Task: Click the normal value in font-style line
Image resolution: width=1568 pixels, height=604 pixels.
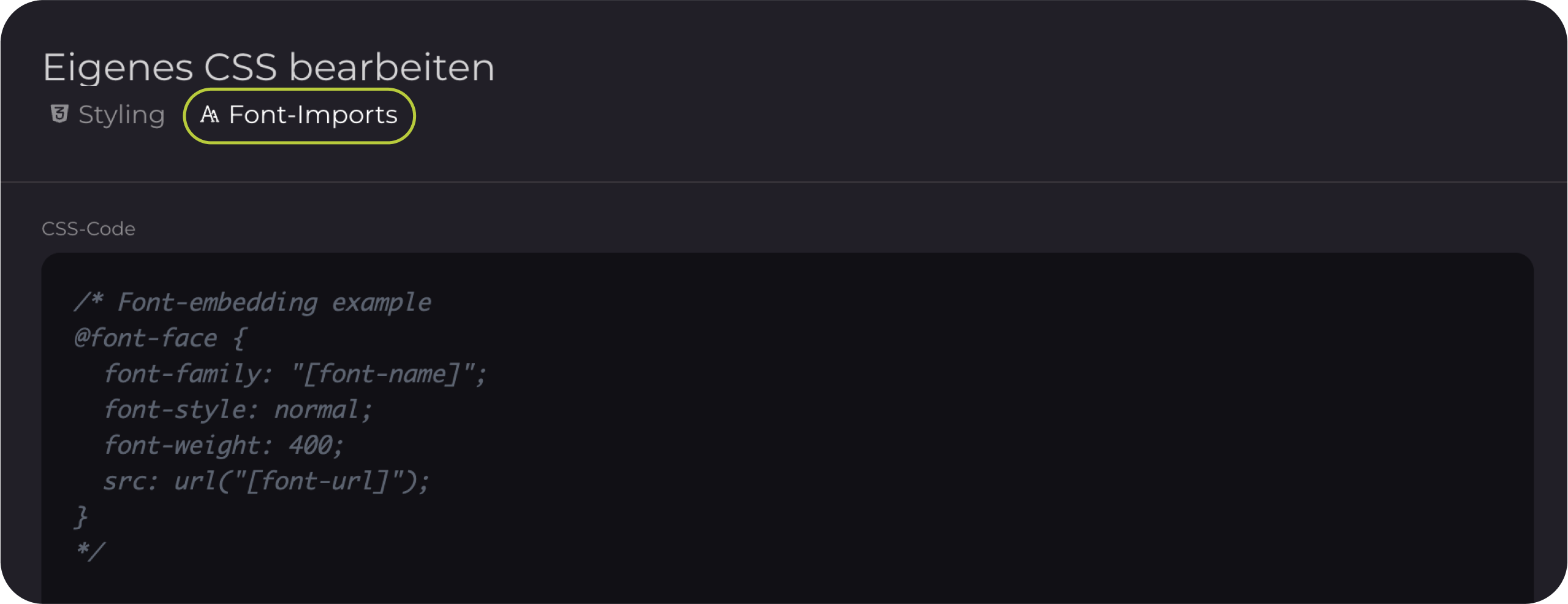Action: pyautogui.click(x=316, y=410)
